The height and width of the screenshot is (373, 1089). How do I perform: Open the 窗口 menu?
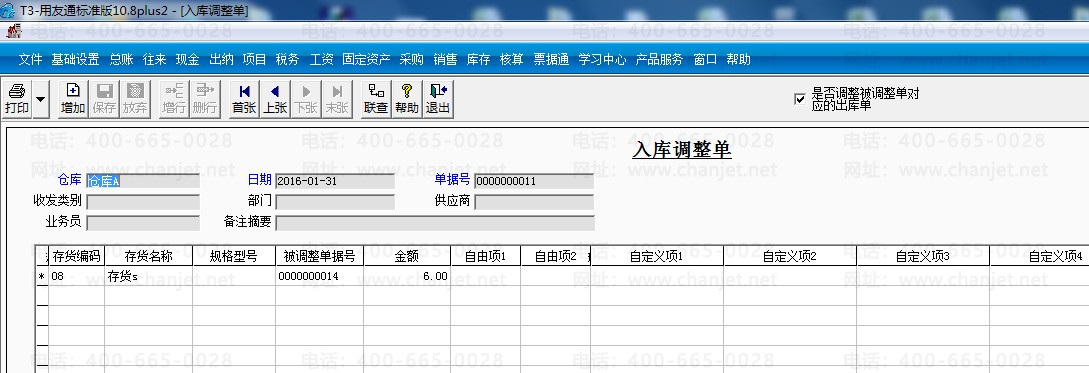(705, 60)
